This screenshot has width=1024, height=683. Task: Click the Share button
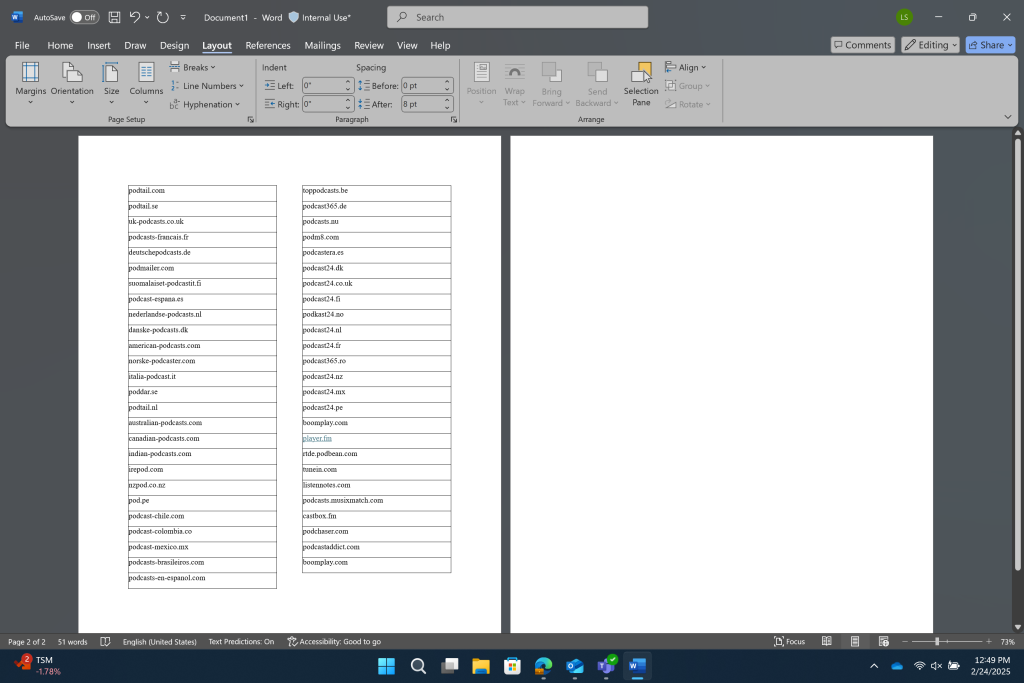pyautogui.click(x=990, y=45)
